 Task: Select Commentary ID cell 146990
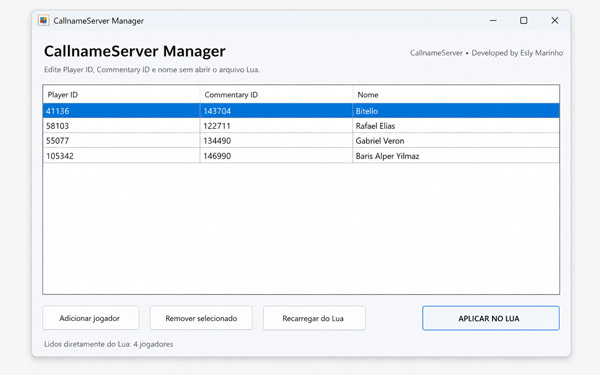click(276, 156)
